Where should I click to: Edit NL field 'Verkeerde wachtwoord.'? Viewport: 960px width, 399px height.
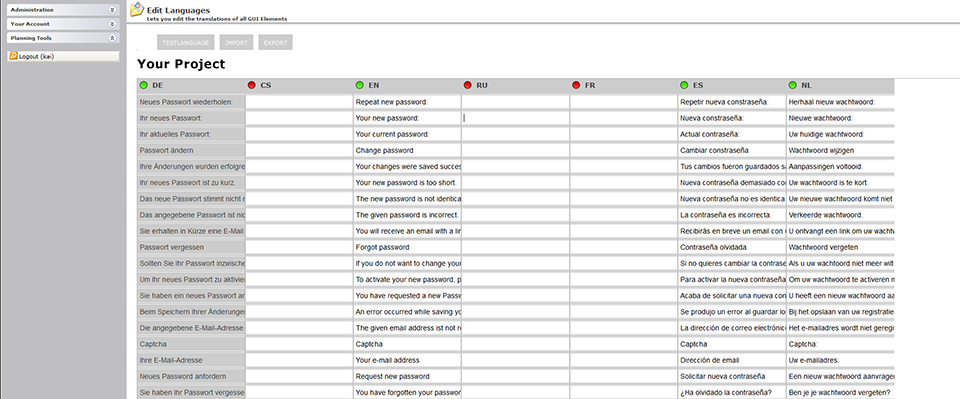840,215
